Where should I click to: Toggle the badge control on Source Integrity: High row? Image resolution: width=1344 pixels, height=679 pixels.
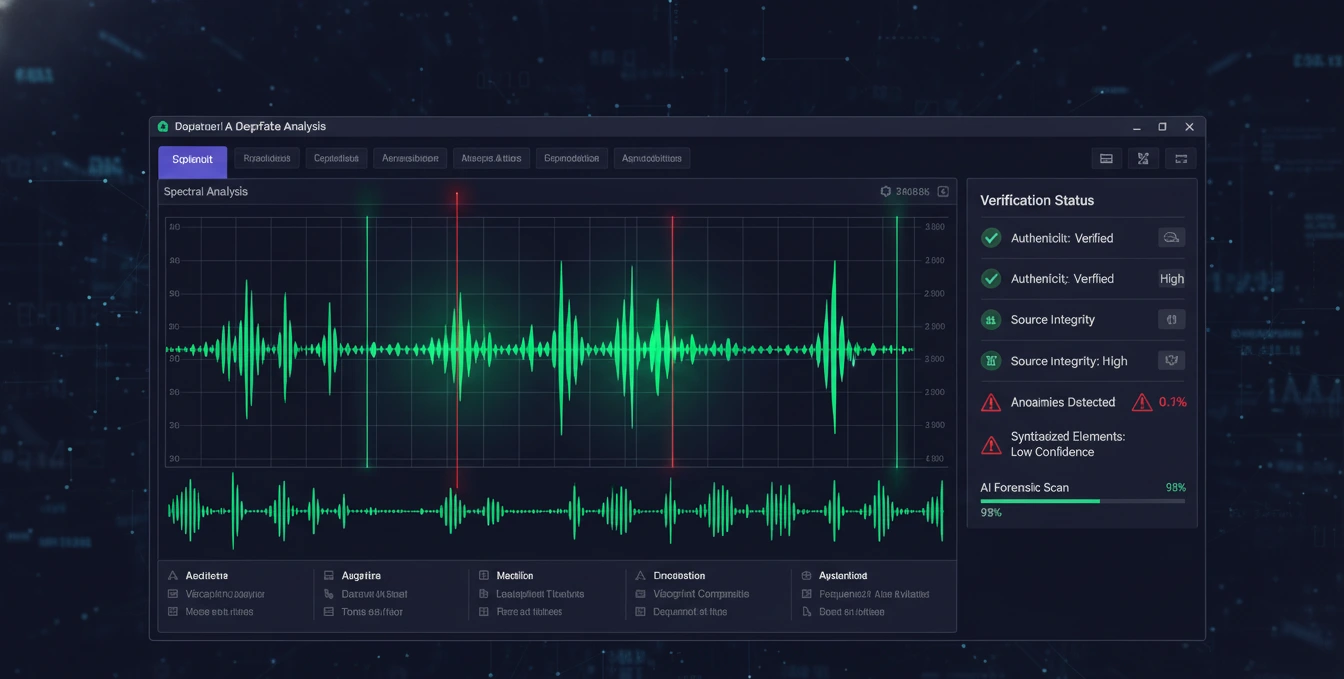(1171, 360)
